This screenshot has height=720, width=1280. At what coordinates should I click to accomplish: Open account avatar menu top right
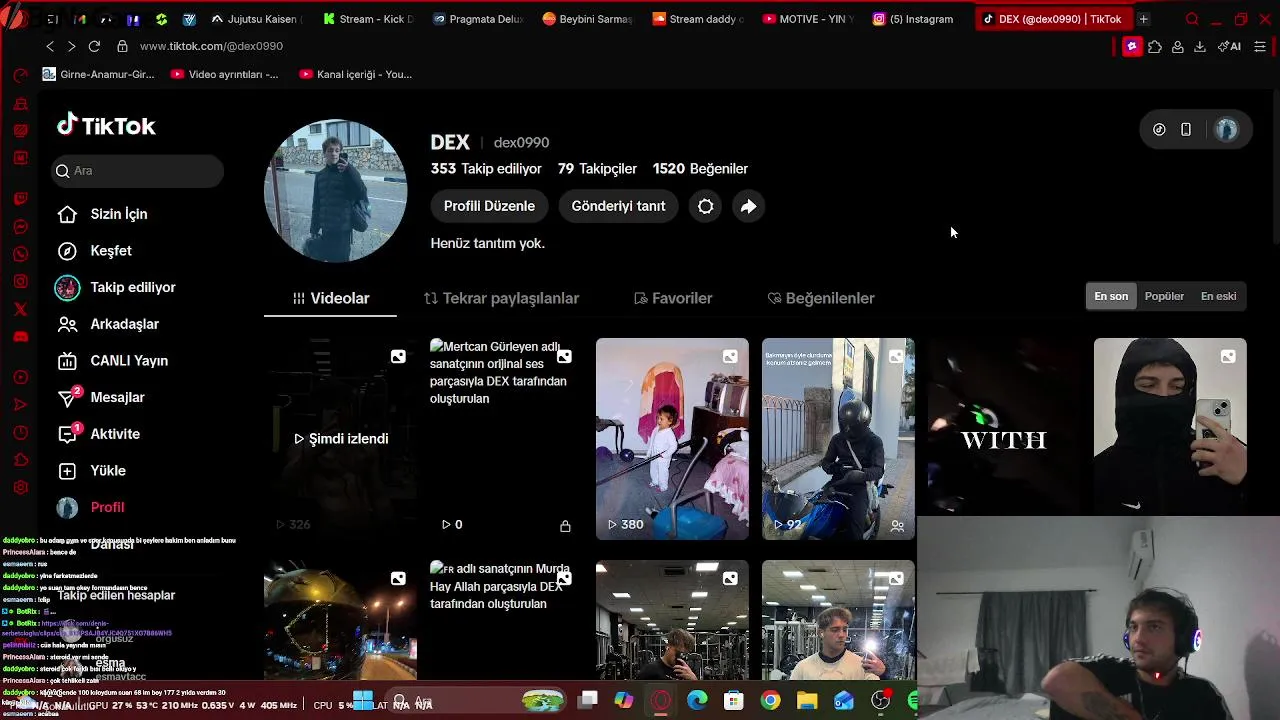pos(1226,130)
